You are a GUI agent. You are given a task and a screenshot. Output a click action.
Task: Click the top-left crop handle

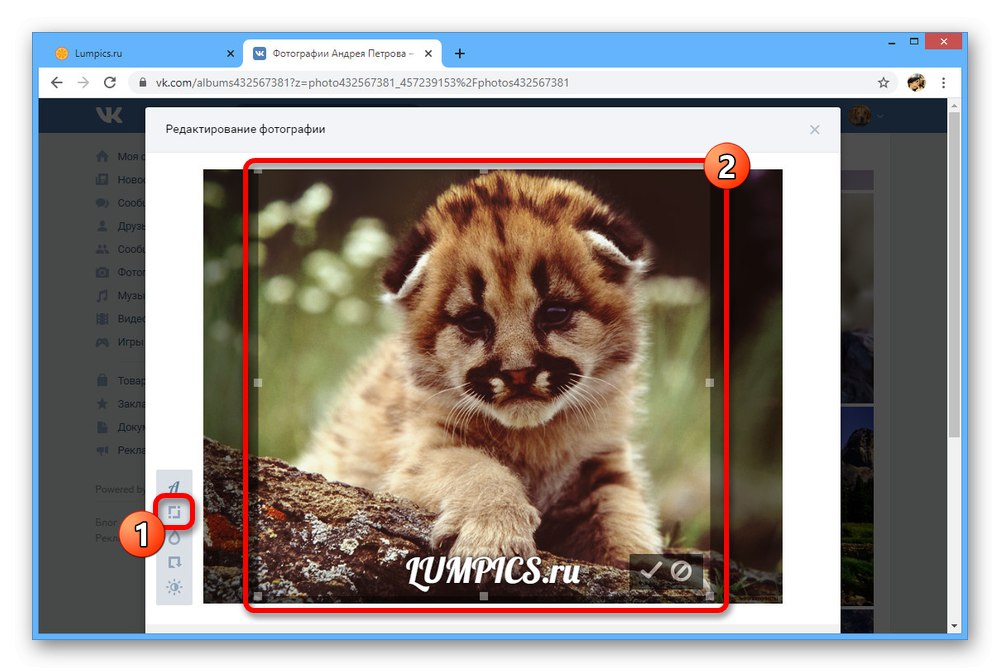[x=258, y=171]
